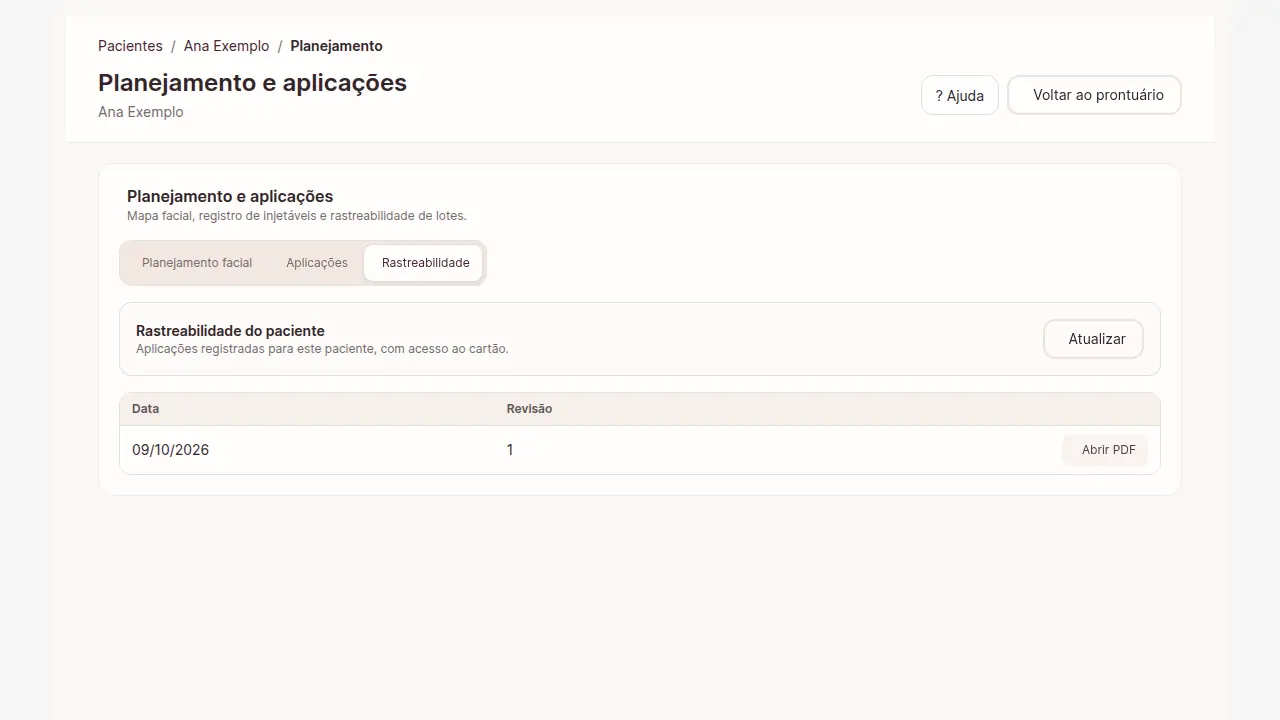The height and width of the screenshot is (720, 1280).
Task: Go to Pacientes in the breadcrumb
Action: pos(130,46)
